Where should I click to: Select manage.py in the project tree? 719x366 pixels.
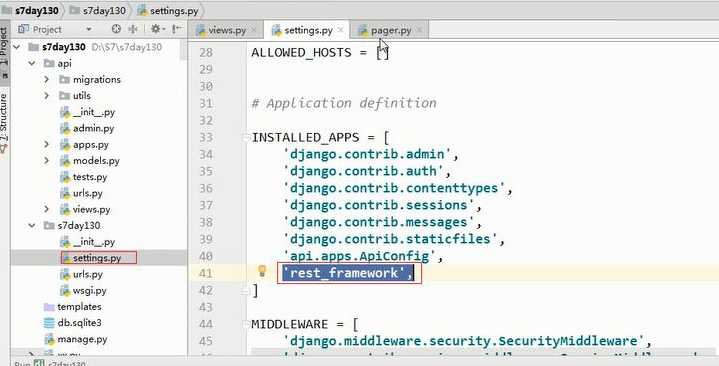(82, 339)
